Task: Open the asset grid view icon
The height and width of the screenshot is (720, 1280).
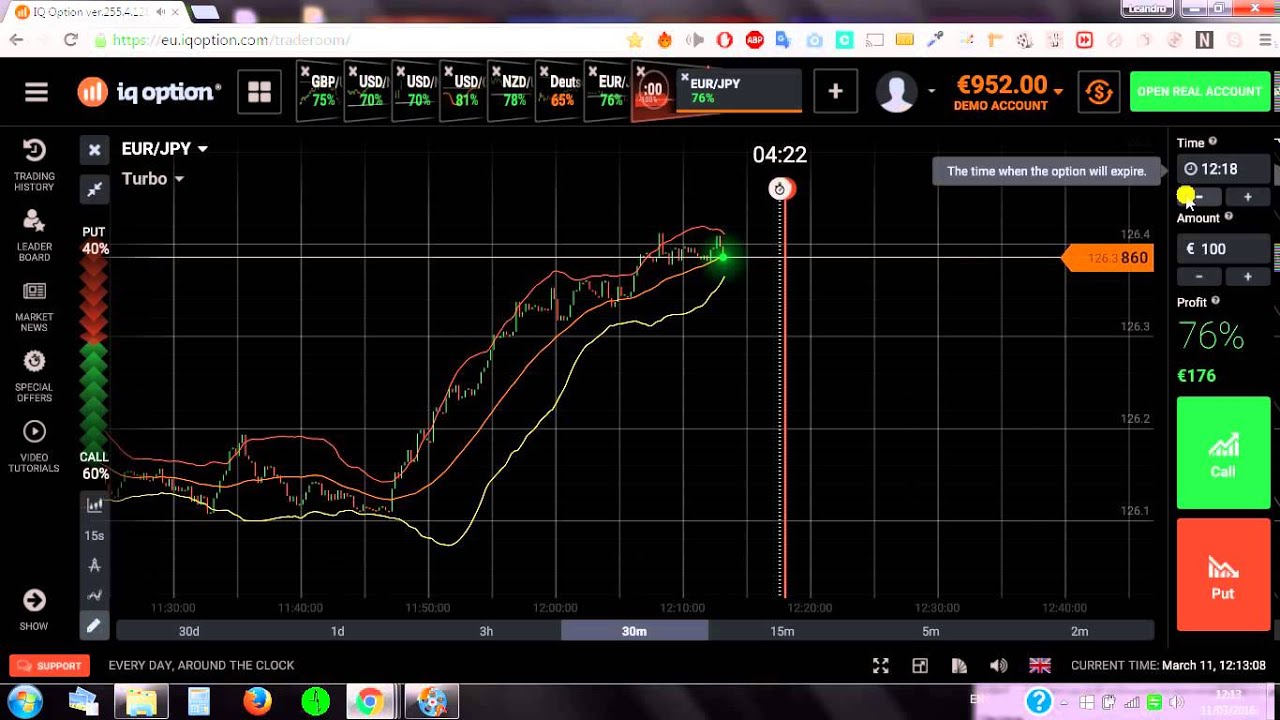Action: tap(260, 92)
